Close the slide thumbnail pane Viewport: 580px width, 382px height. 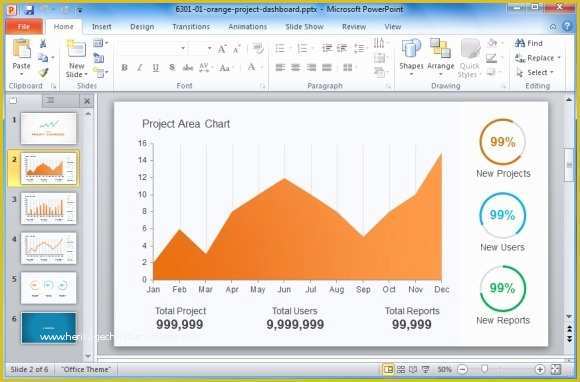pyautogui.click(x=87, y=101)
